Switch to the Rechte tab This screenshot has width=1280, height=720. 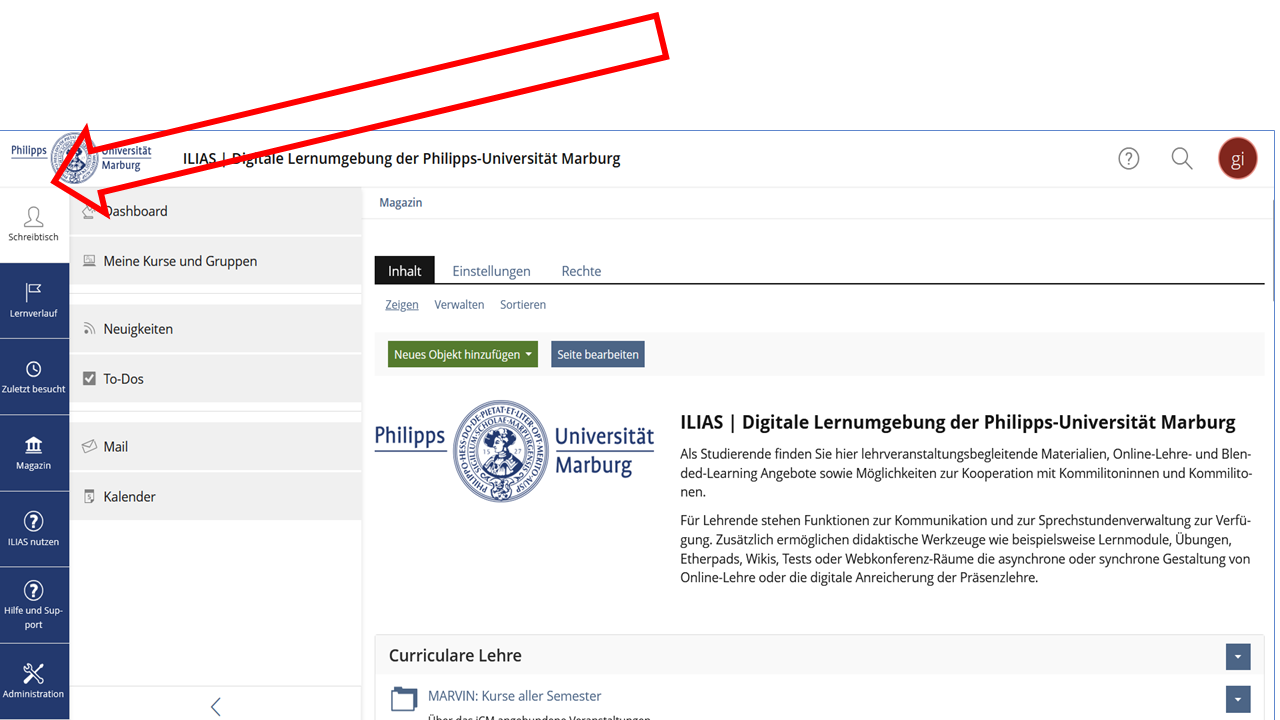click(x=581, y=271)
